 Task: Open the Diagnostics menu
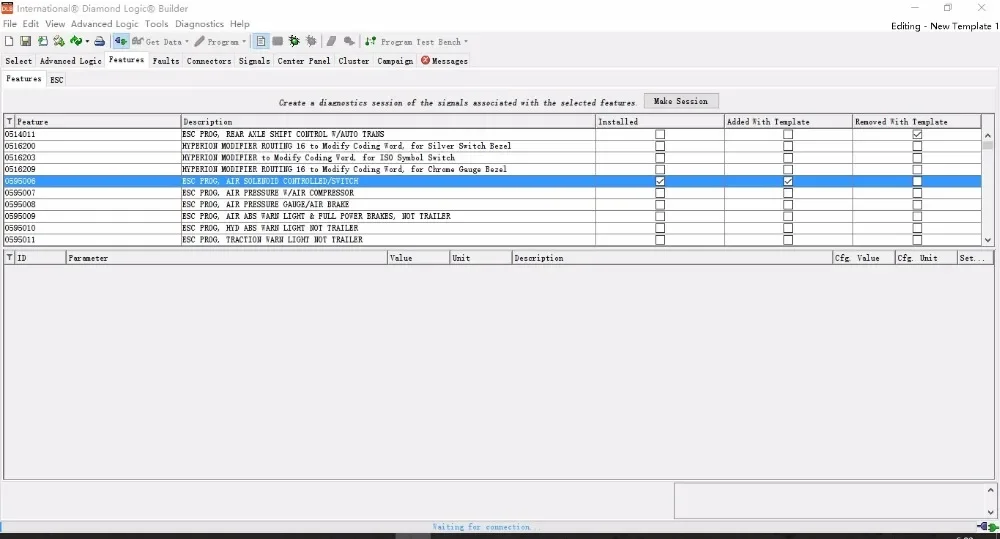(x=200, y=24)
